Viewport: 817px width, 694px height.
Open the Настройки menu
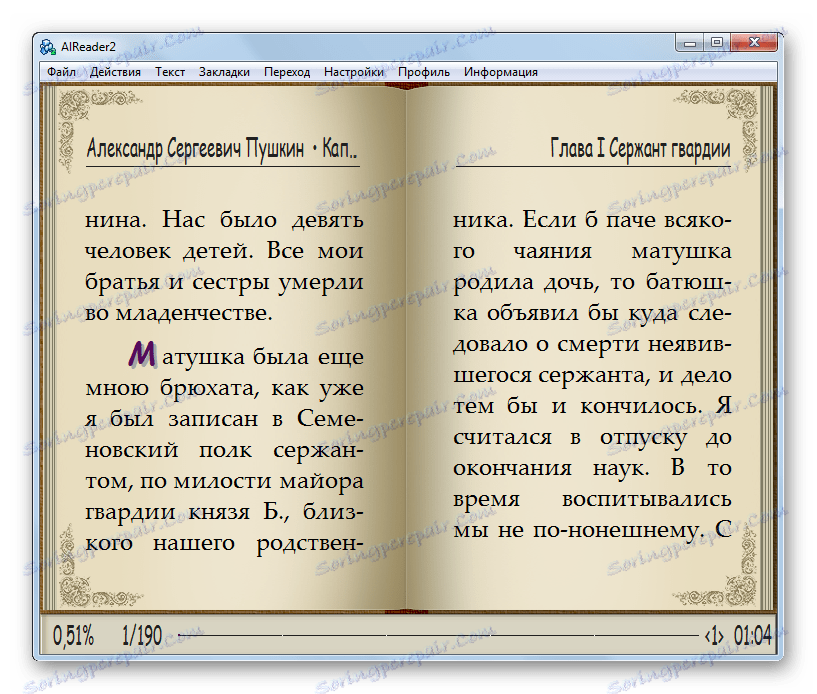354,72
